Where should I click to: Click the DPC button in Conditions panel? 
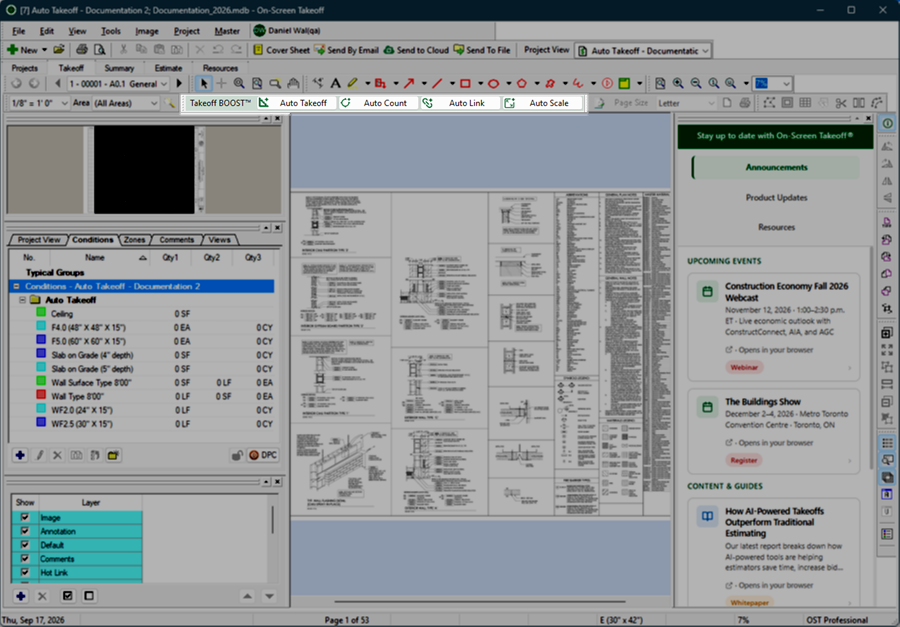click(263, 455)
